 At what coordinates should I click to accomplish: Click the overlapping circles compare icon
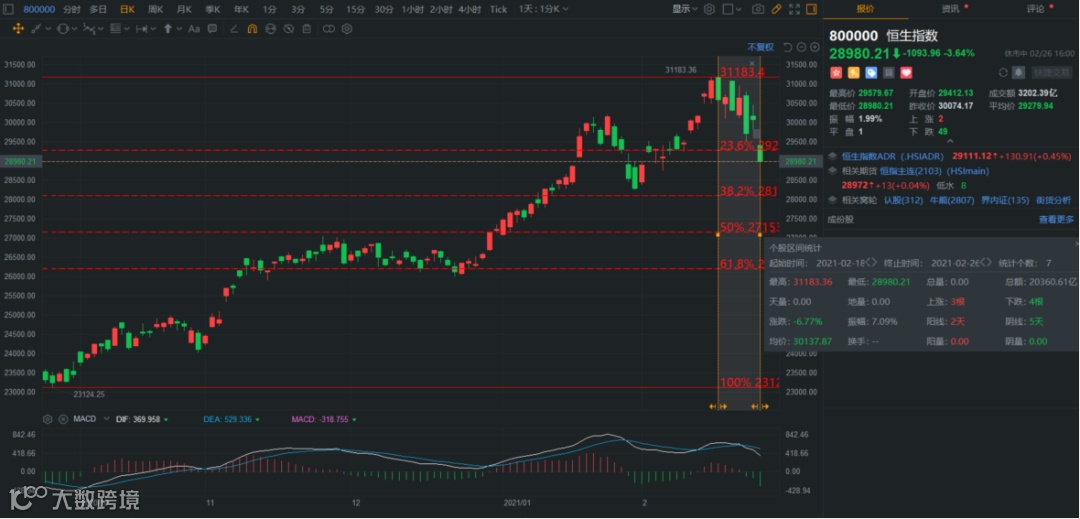329,29
